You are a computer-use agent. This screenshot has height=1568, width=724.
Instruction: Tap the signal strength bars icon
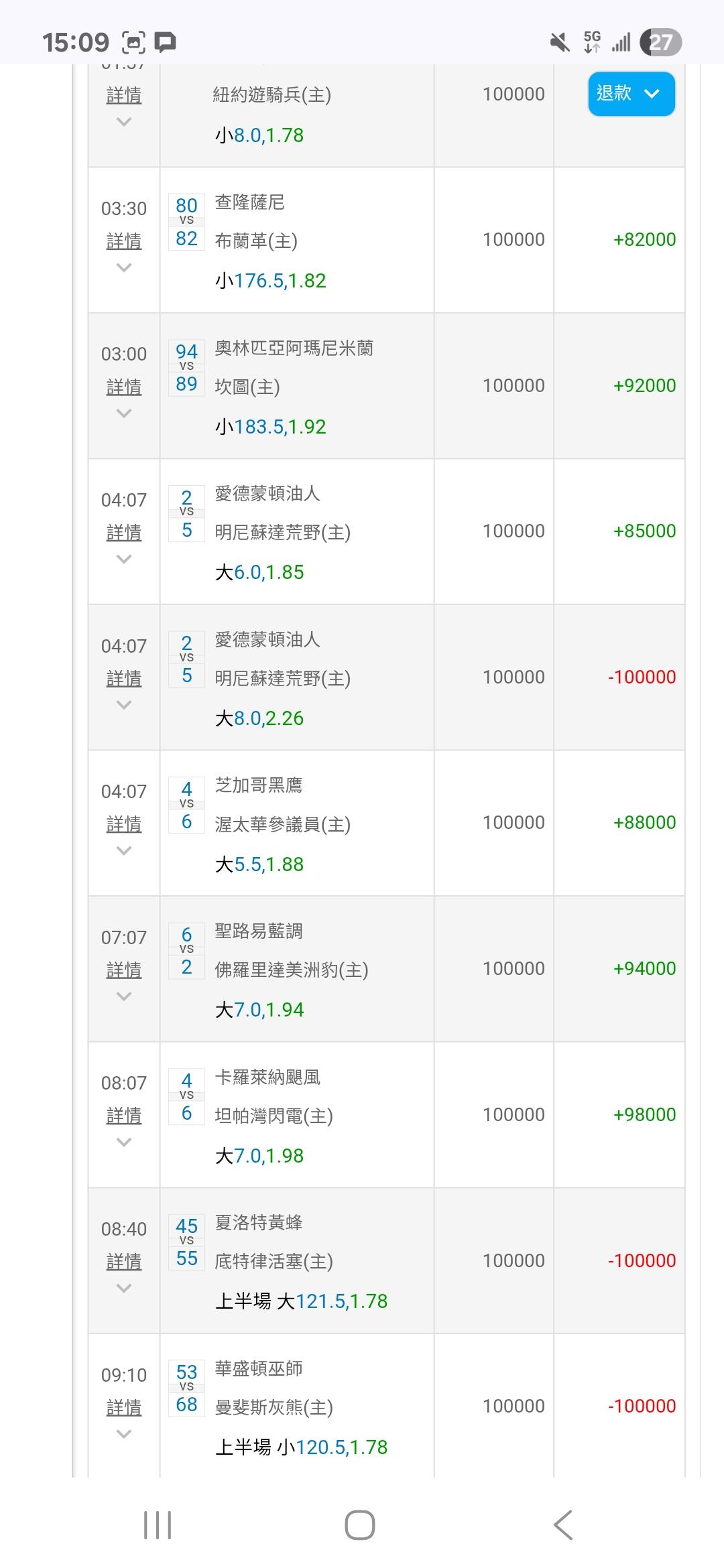point(621,43)
